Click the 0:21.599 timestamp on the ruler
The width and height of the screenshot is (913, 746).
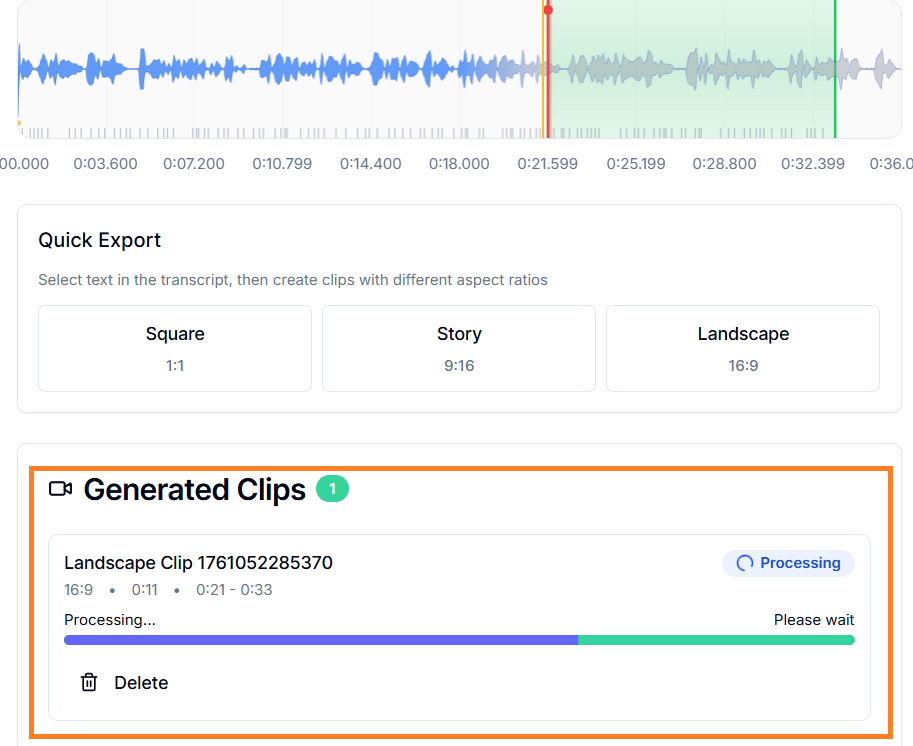point(547,163)
